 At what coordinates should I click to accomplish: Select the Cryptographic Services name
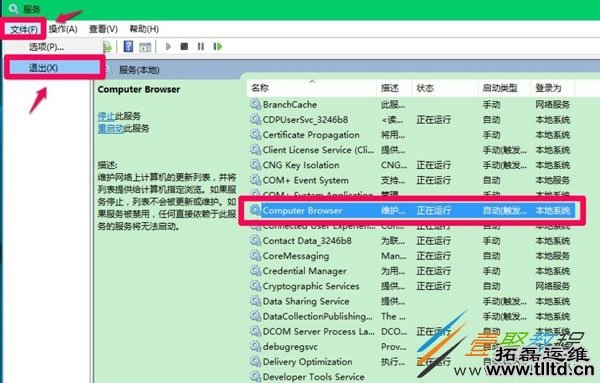pyautogui.click(x=311, y=286)
